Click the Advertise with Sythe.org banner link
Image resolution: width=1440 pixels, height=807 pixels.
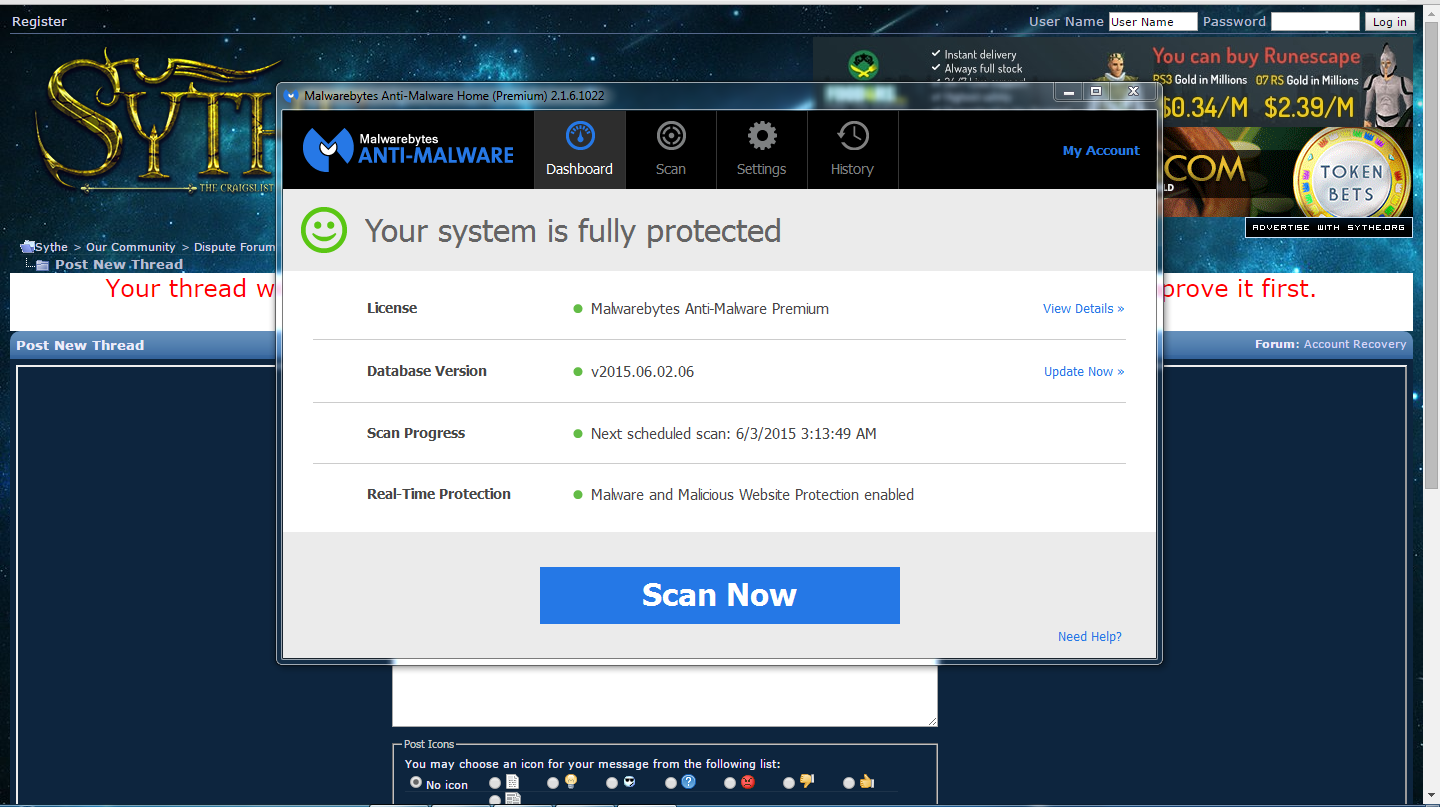[1329, 228]
